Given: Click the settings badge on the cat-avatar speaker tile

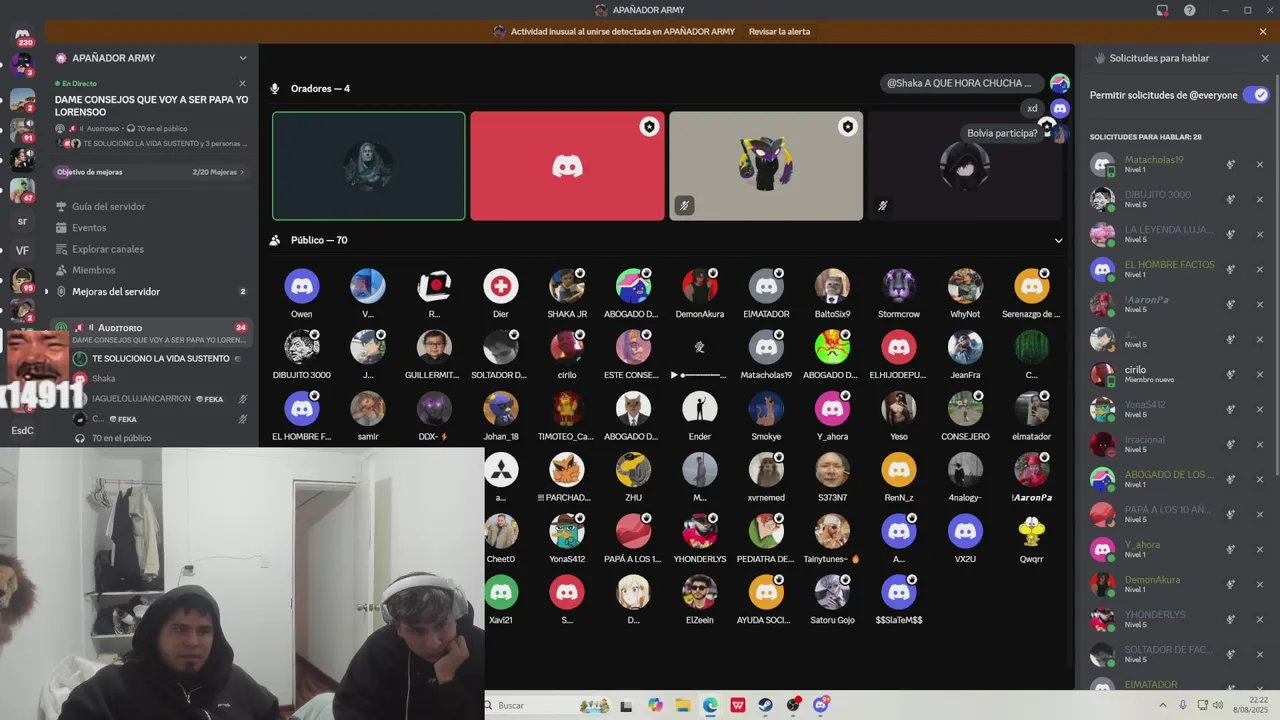Looking at the screenshot, I should pos(848,127).
